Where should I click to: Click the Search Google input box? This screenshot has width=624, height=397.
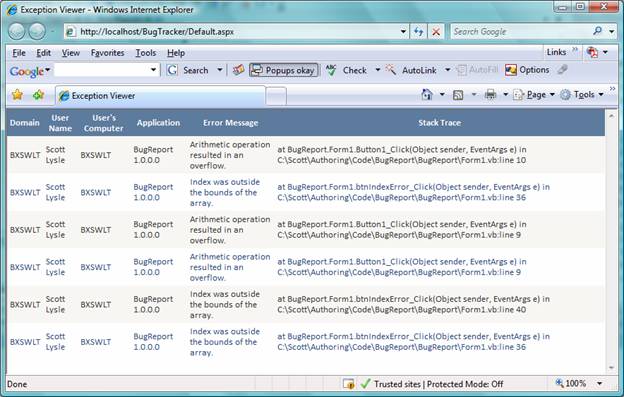tap(520, 31)
